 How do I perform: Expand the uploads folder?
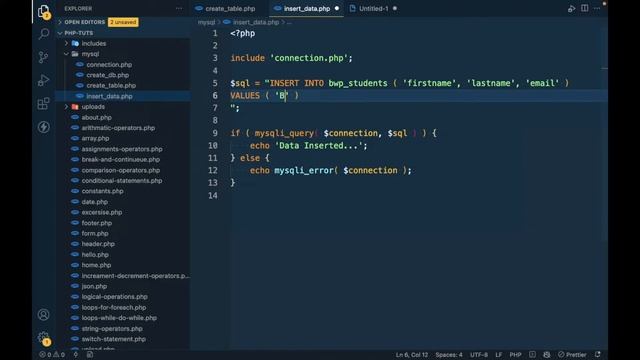point(93,107)
